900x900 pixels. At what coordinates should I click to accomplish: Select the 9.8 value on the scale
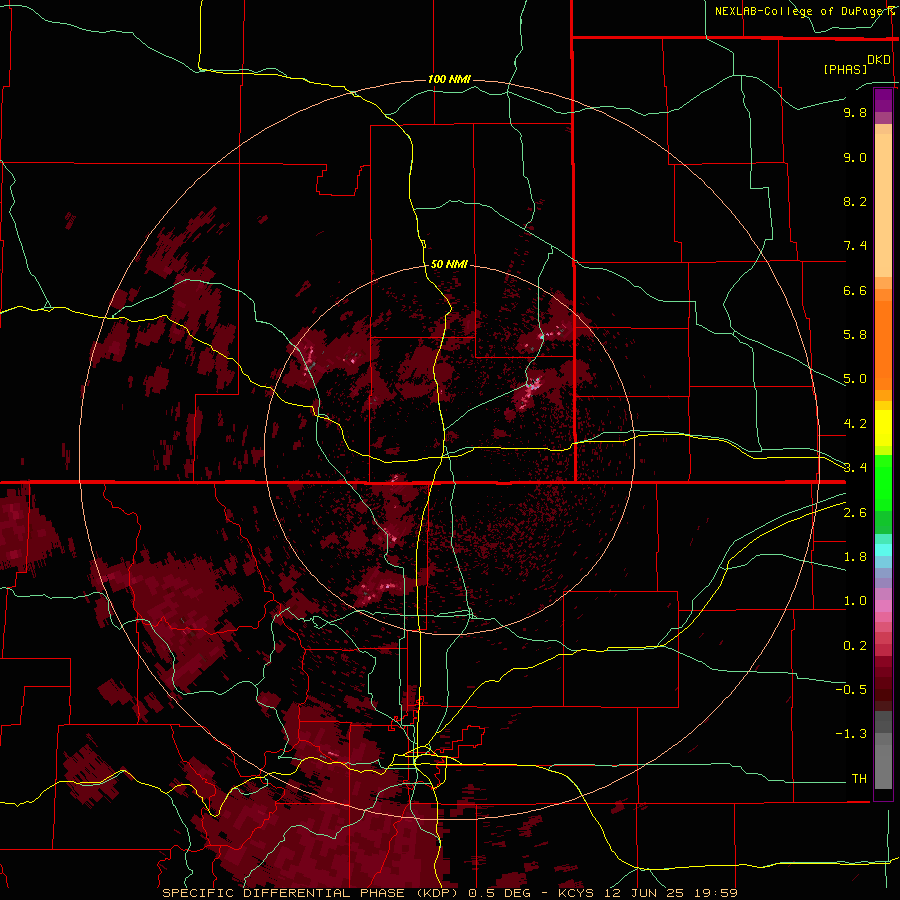[x=855, y=112]
